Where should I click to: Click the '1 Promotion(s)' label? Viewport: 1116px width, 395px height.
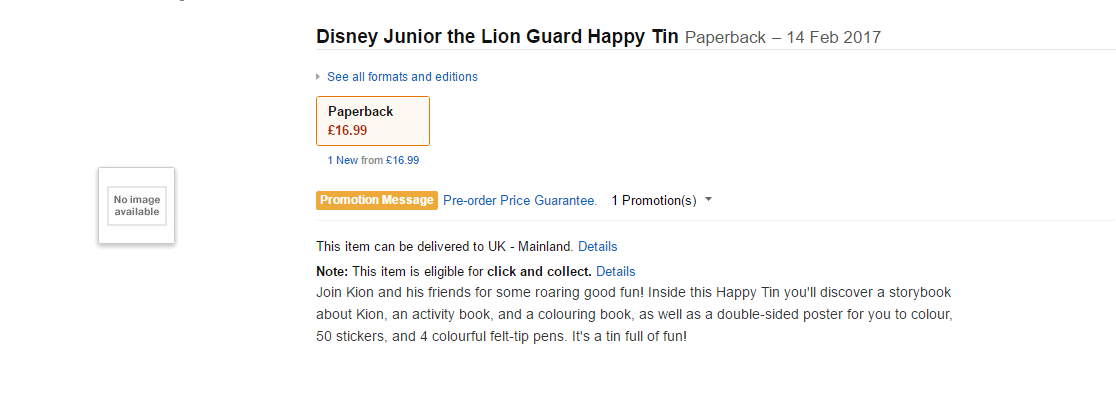coord(653,201)
